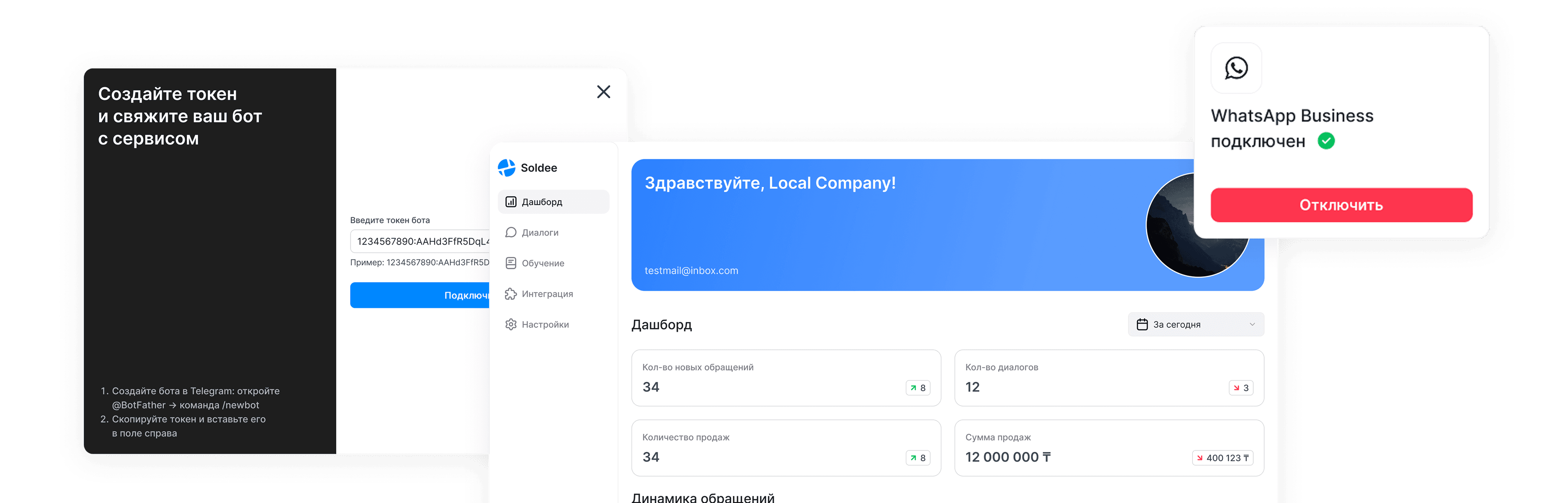Screen dimensions: 1568x503
Task: Open the Диалоги menu item
Action: (540, 232)
